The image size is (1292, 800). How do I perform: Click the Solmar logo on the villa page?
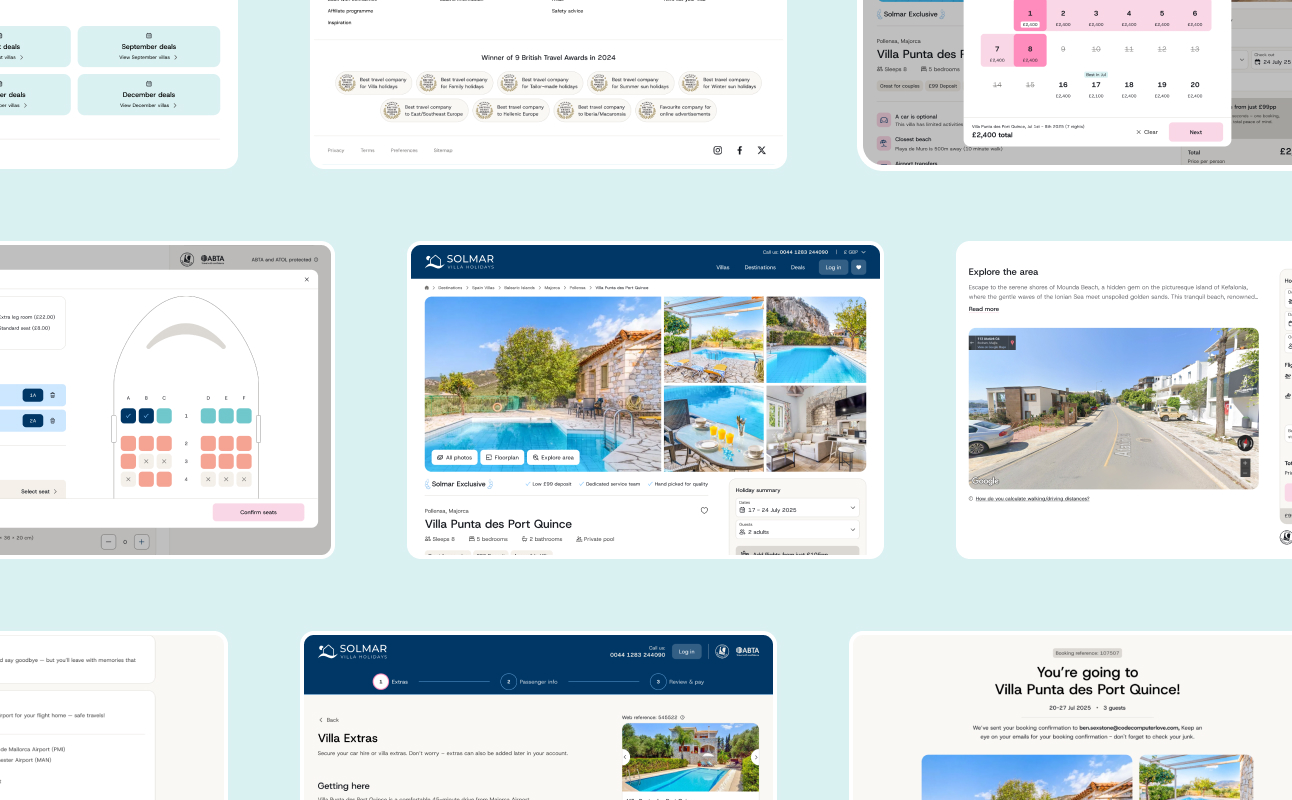coord(461,261)
